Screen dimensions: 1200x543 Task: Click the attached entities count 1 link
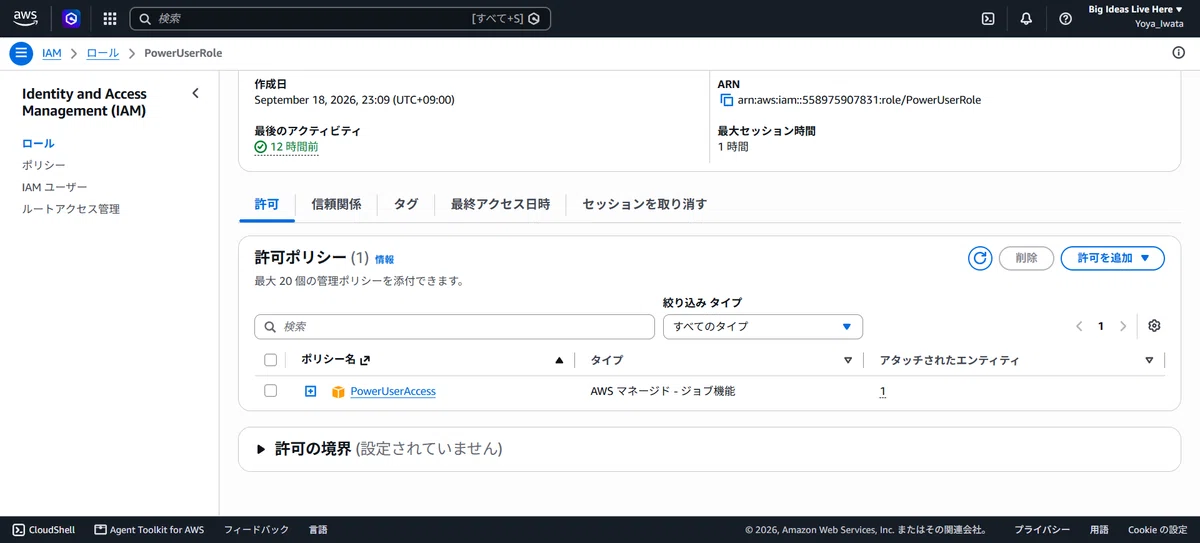point(883,392)
